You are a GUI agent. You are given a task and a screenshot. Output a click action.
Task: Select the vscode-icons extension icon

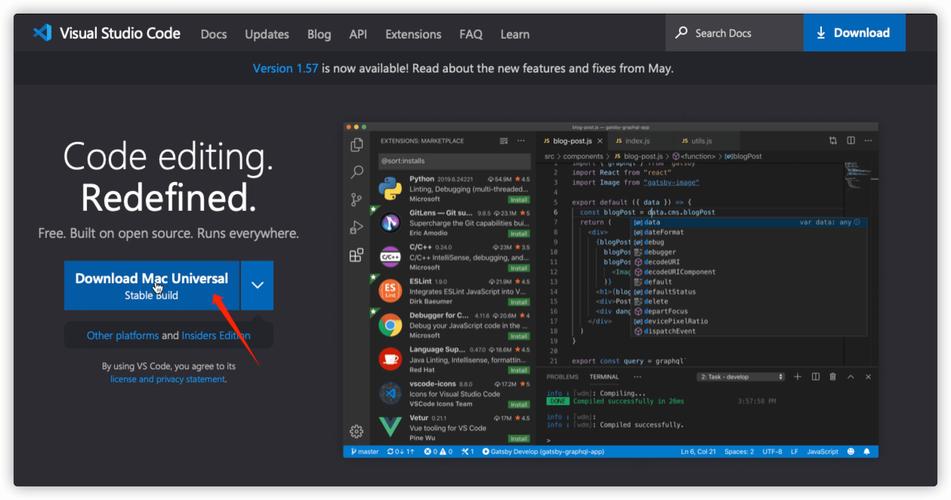[x=390, y=394]
